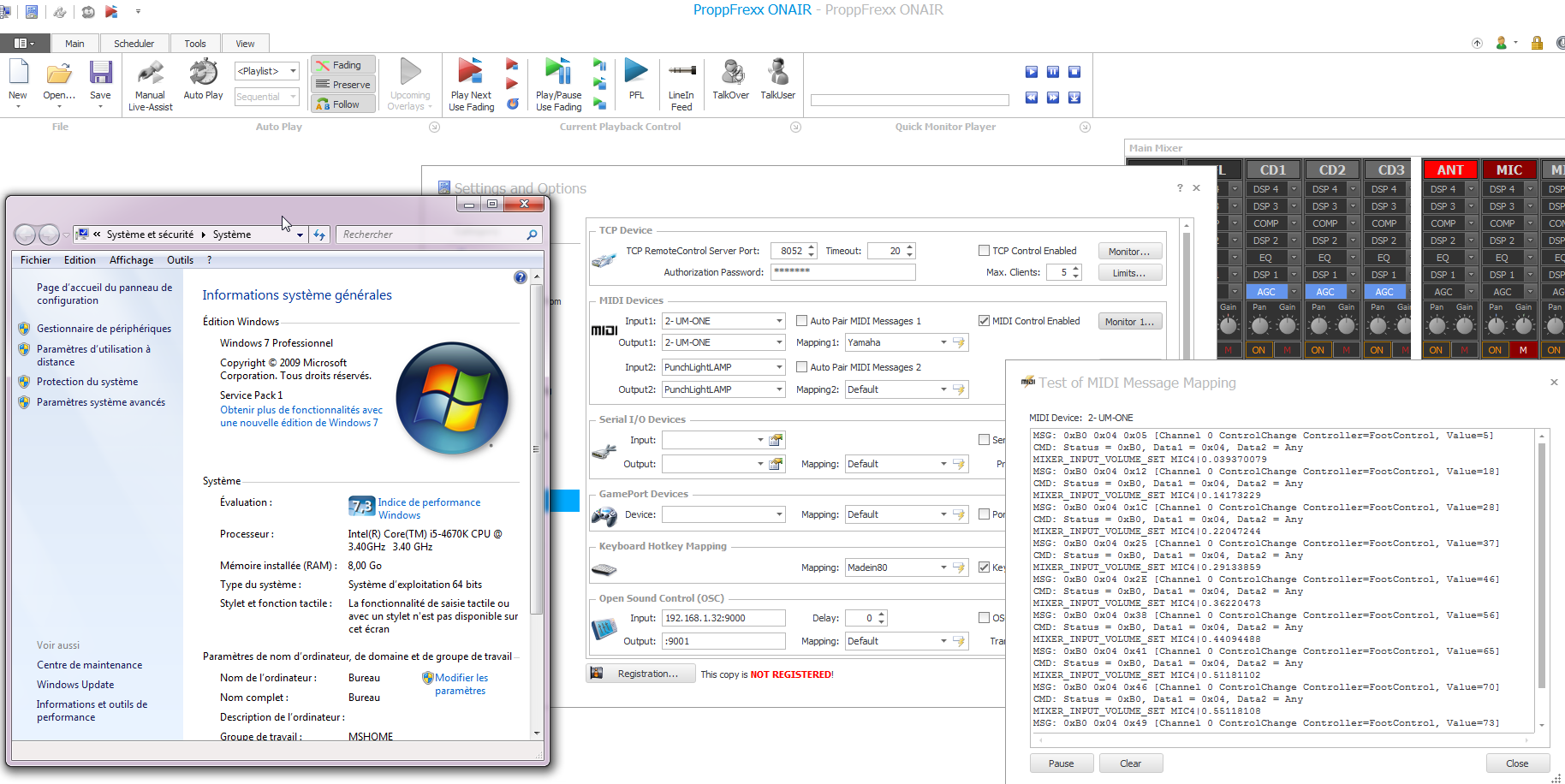Open the MIDI Output2 PunchLightLAMP dropdown
This screenshot has width=1565, height=784.
(x=779, y=389)
